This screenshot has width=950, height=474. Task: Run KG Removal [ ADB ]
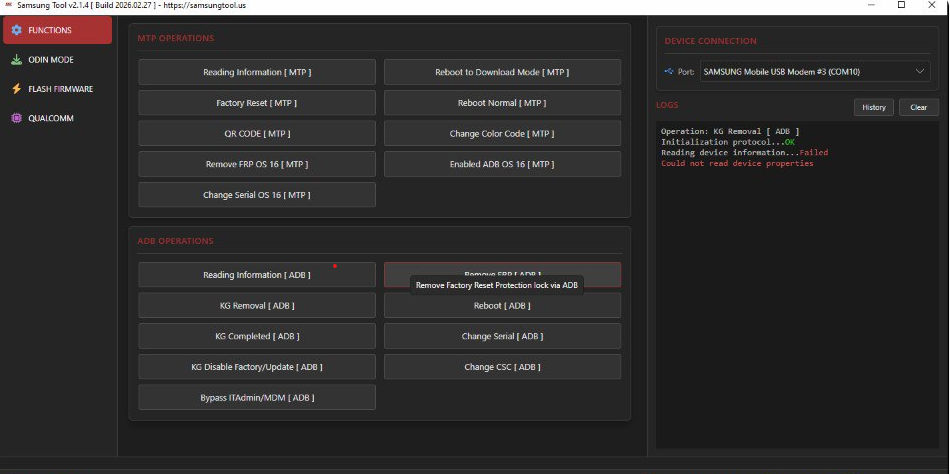pyautogui.click(x=257, y=306)
